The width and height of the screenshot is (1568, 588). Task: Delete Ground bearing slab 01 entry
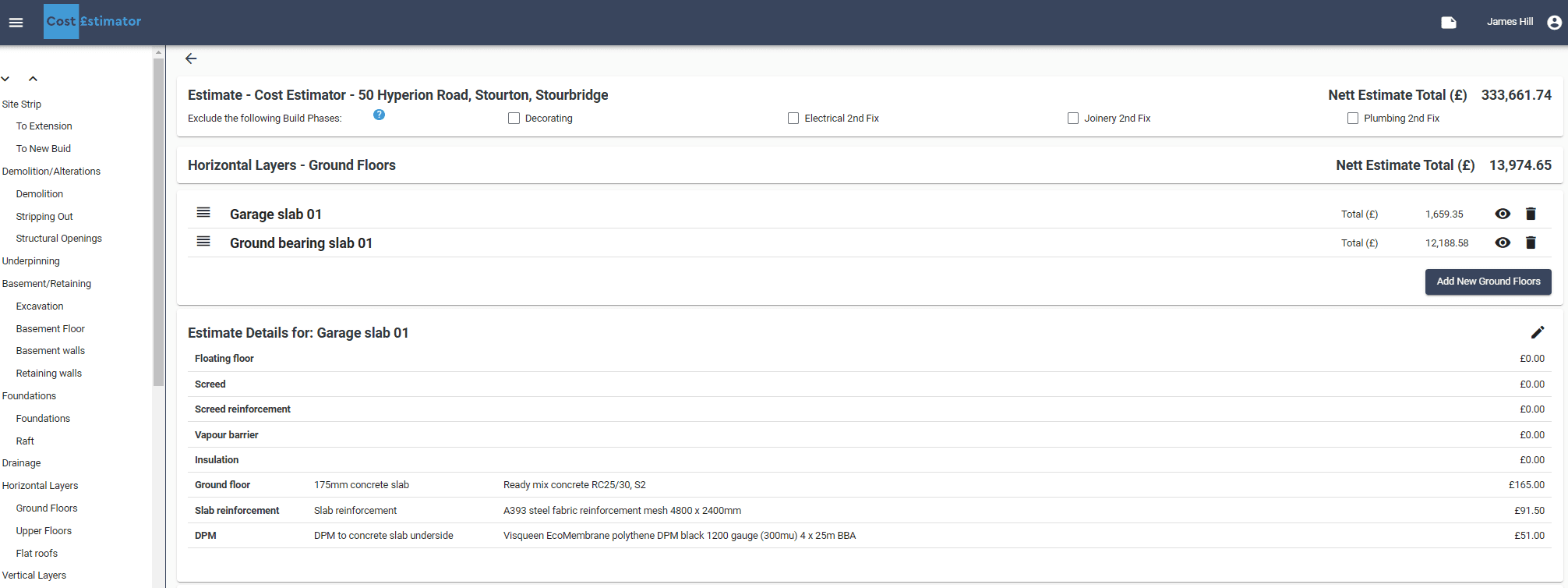click(x=1530, y=243)
